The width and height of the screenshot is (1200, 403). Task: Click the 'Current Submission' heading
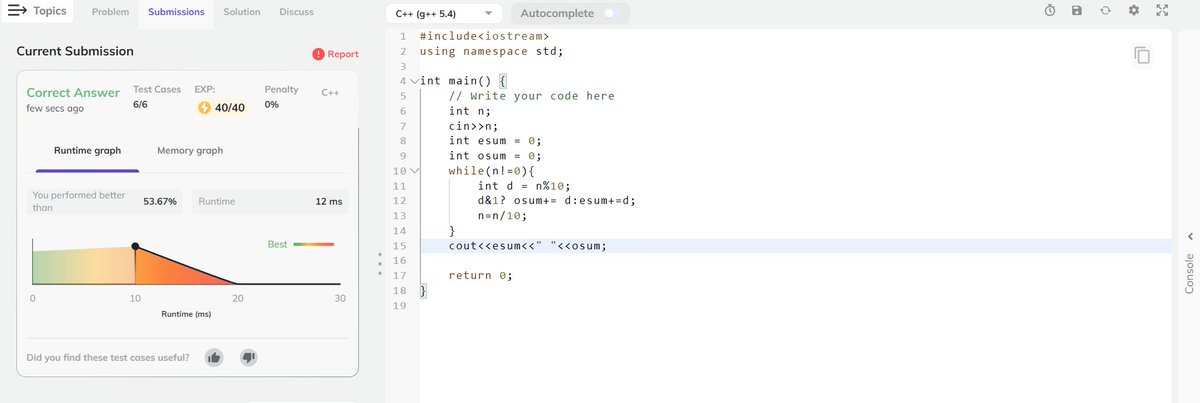[x=75, y=50]
